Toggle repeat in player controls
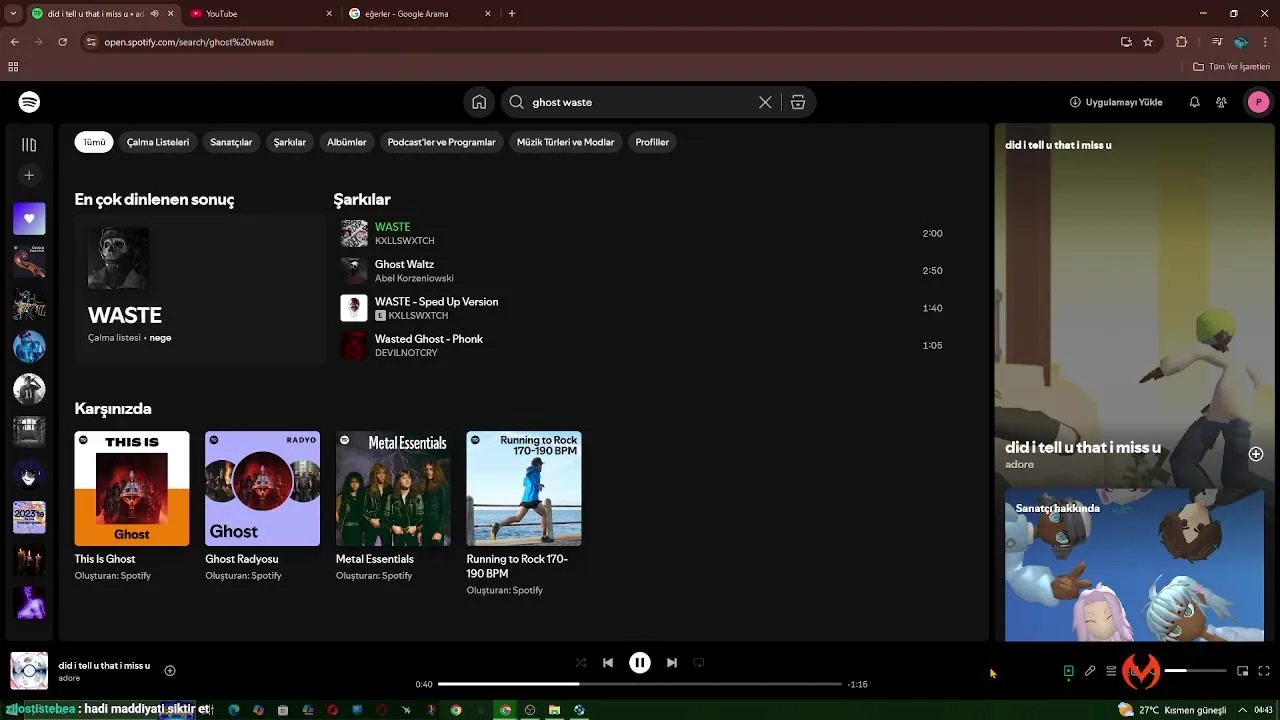This screenshot has width=1280, height=720. tap(699, 663)
